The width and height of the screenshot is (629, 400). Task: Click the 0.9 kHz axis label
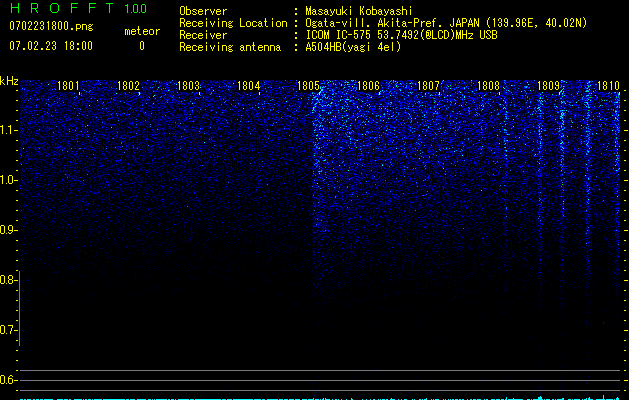8,230
